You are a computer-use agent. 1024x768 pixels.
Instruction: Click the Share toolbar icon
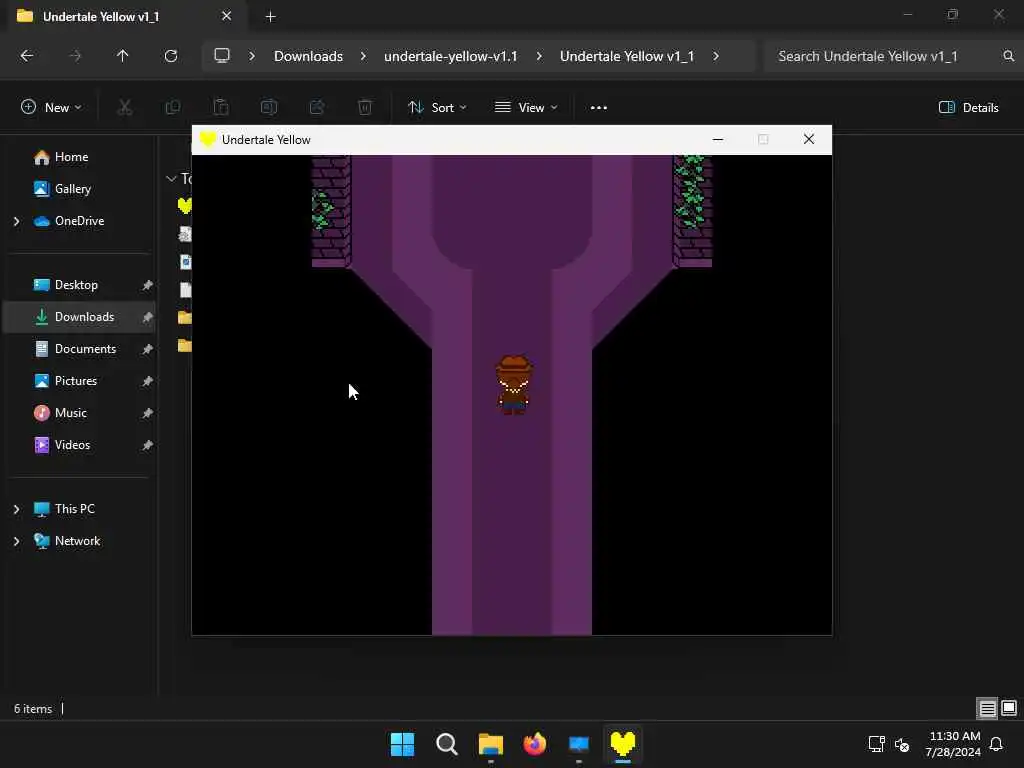[x=317, y=107]
